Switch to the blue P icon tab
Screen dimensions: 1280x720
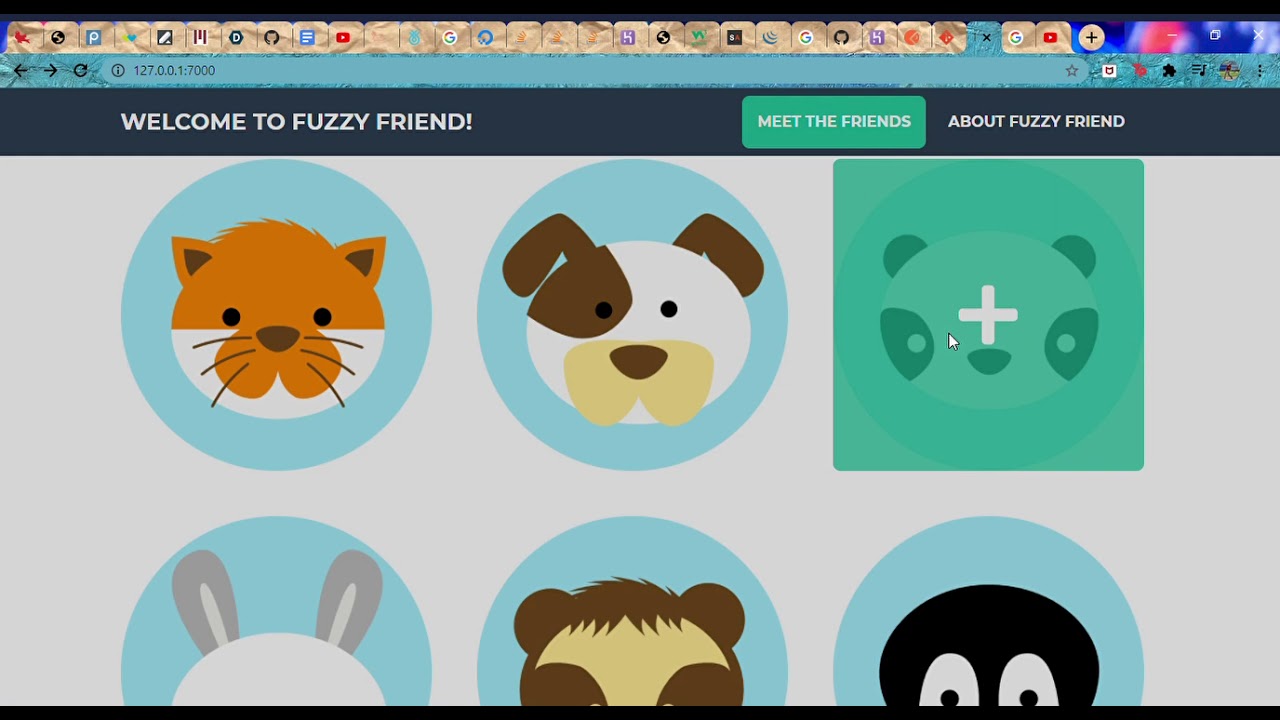pyautogui.click(x=93, y=38)
